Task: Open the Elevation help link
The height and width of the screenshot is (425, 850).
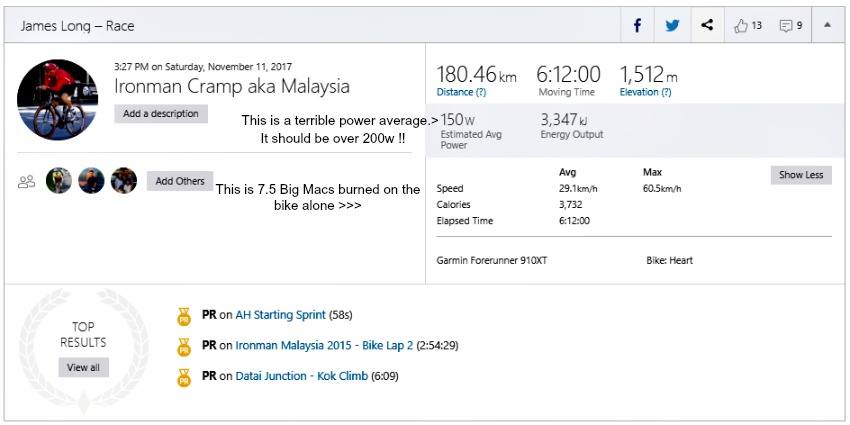Action: (x=645, y=92)
